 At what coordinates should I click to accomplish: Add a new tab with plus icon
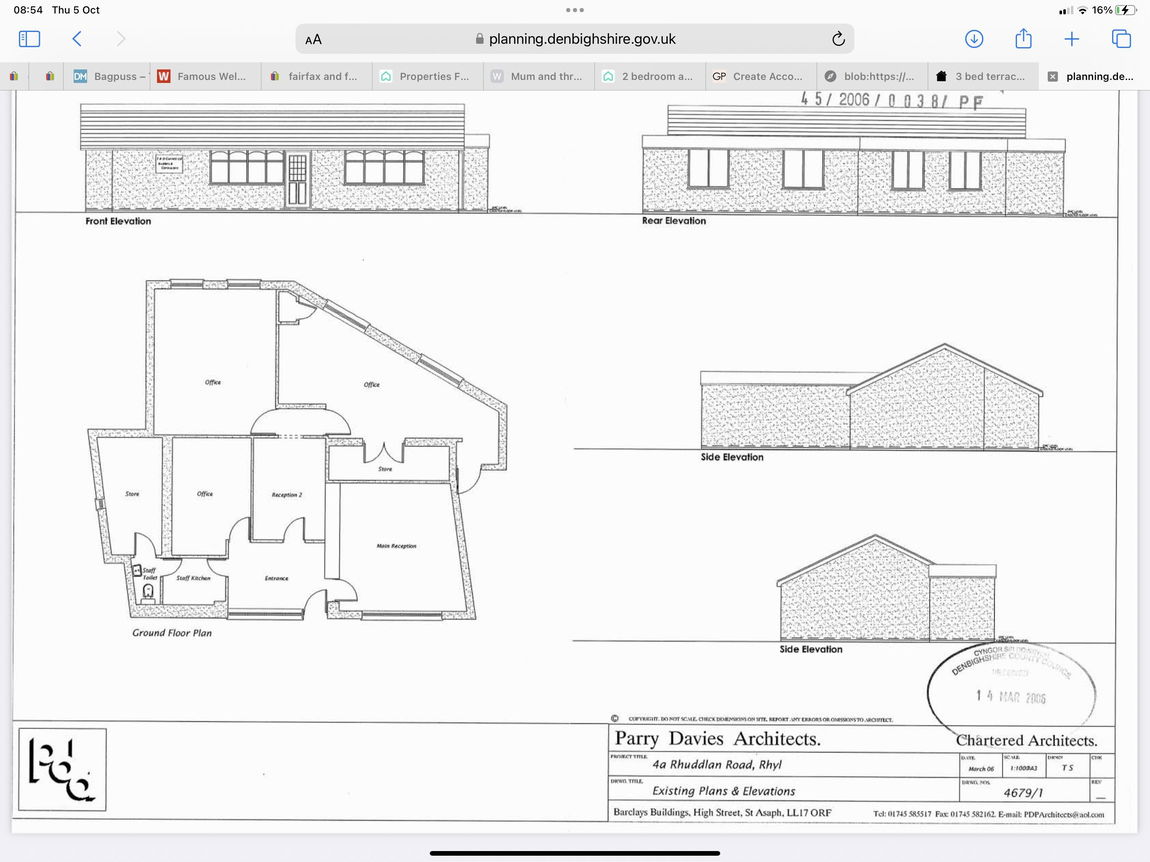coord(1072,39)
